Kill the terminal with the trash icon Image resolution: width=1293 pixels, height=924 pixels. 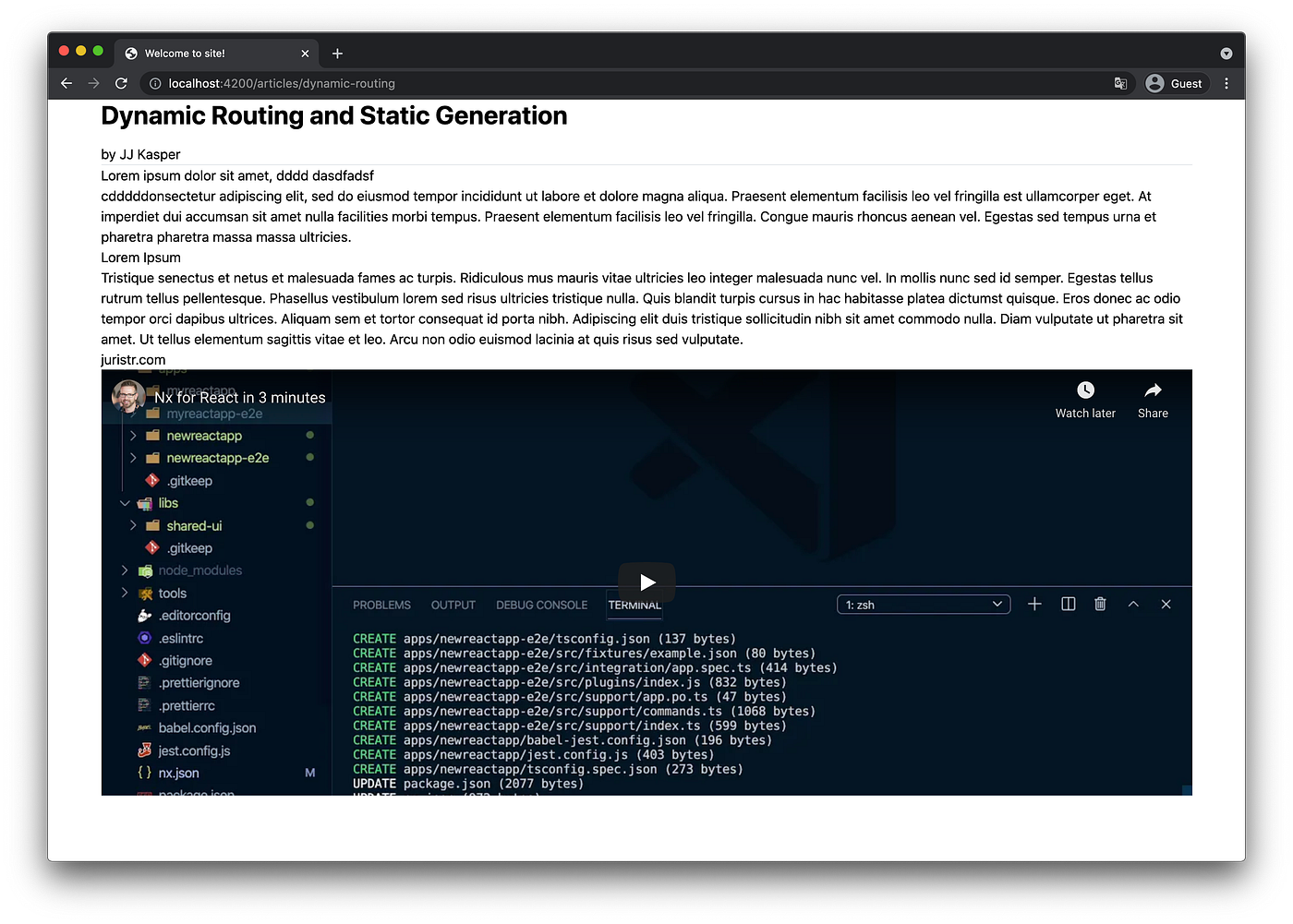pos(1100,604)
